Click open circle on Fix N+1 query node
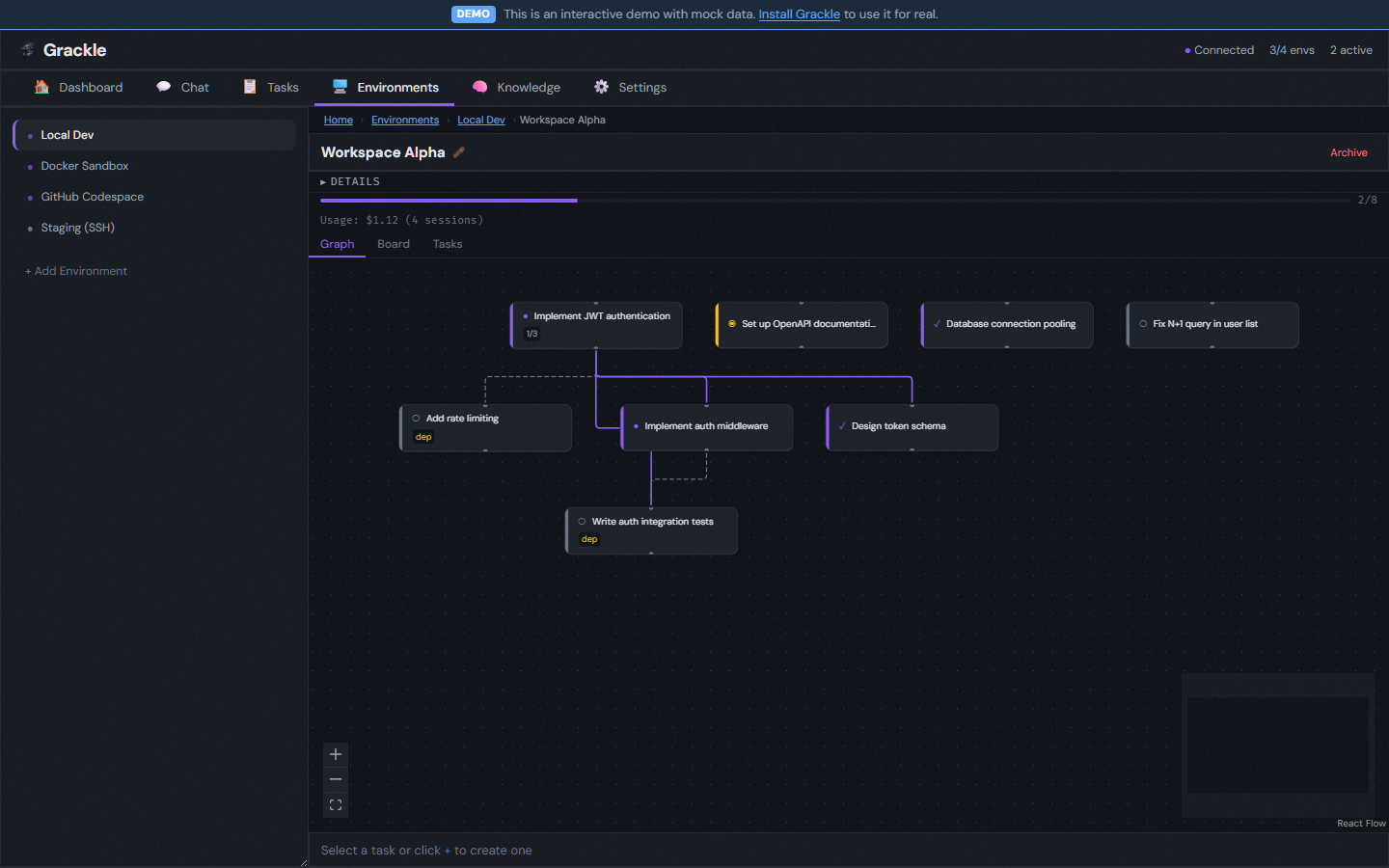1389x868 pixels. 1143,324
